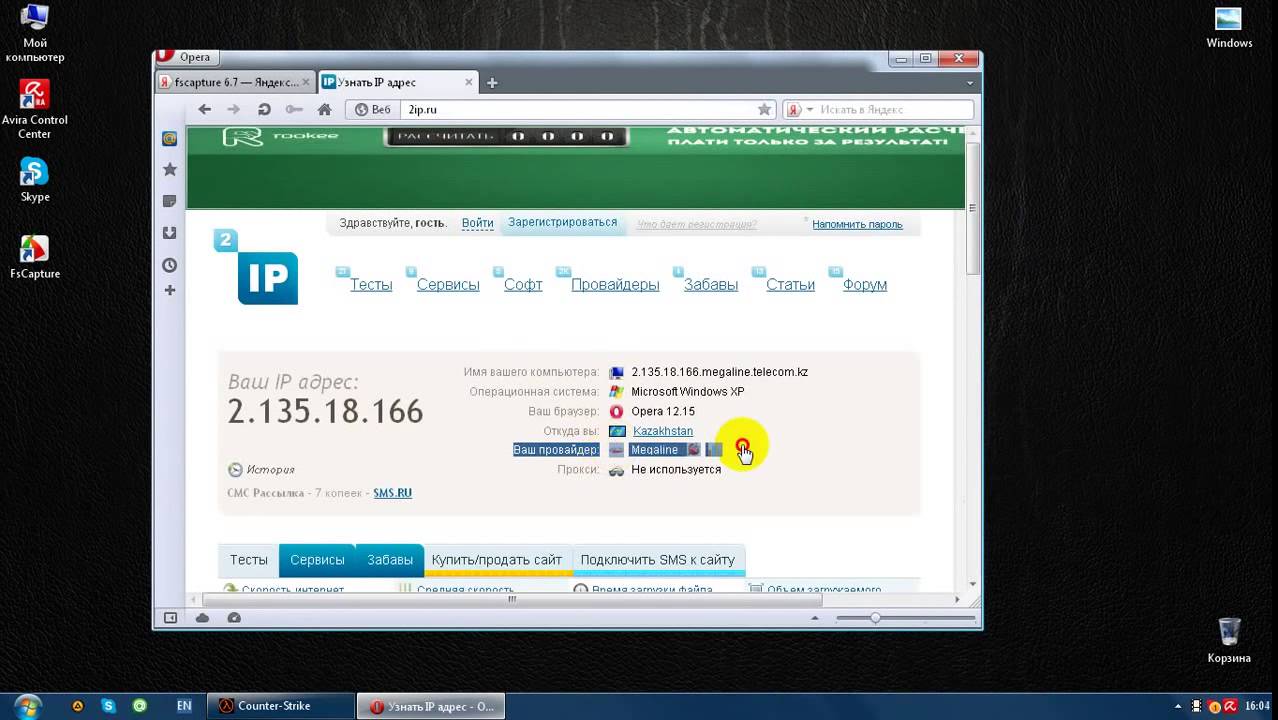This screenshot has width=1278, height=720.
Task: Open the closed tabs list dropdown
Action: click(x=970, y=83)
